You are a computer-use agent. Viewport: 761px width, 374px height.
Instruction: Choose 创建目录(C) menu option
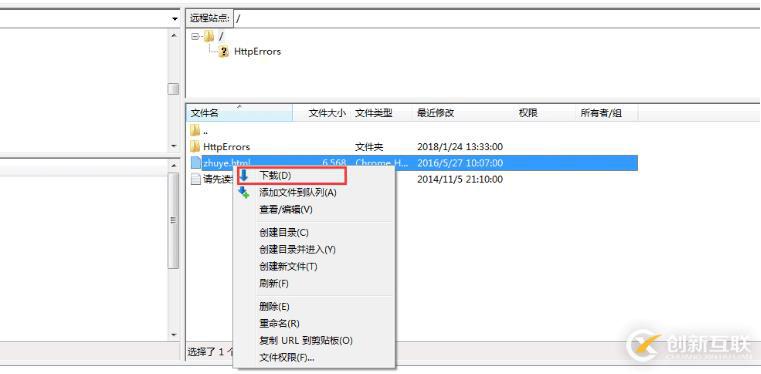(284, 232)
